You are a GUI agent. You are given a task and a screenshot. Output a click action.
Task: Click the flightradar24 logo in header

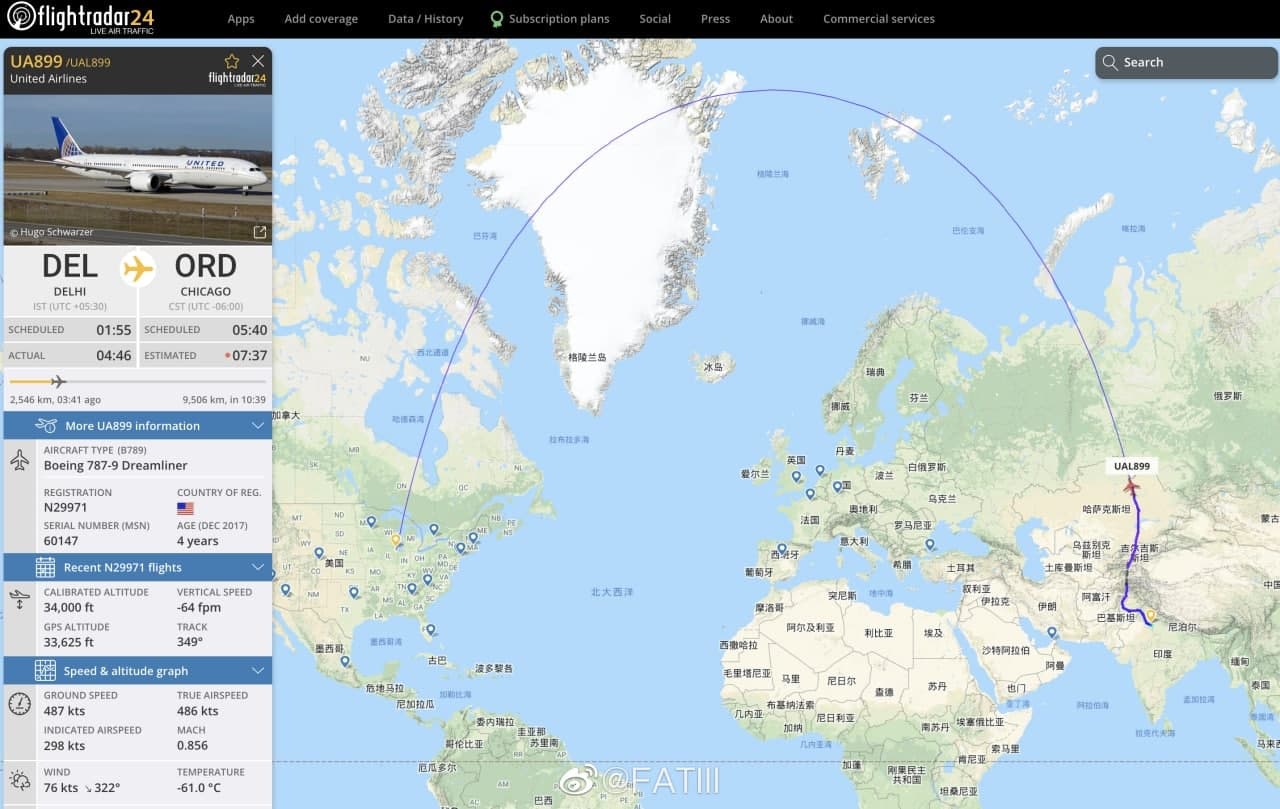pos(80,17)
